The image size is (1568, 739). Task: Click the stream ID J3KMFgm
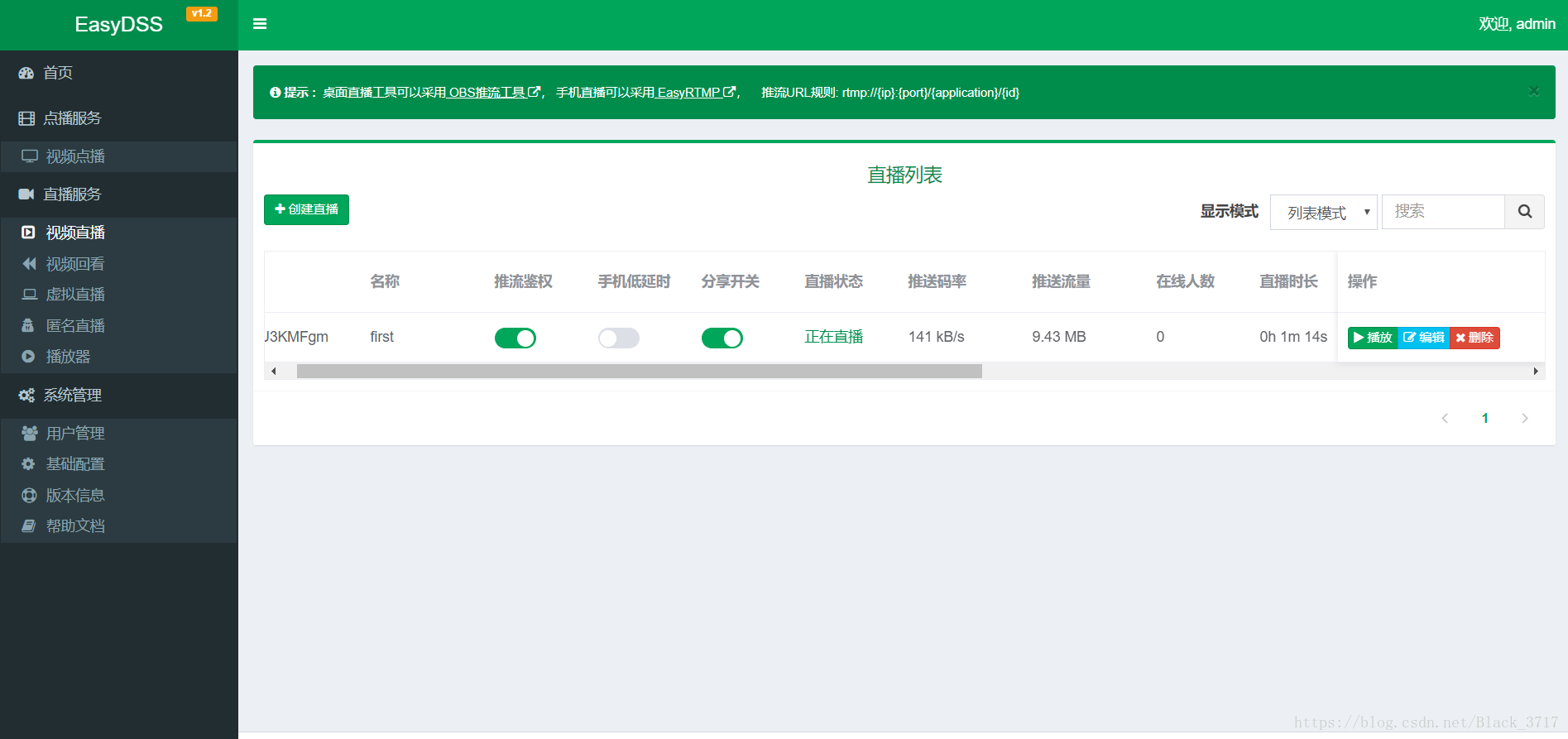point(296,337)
